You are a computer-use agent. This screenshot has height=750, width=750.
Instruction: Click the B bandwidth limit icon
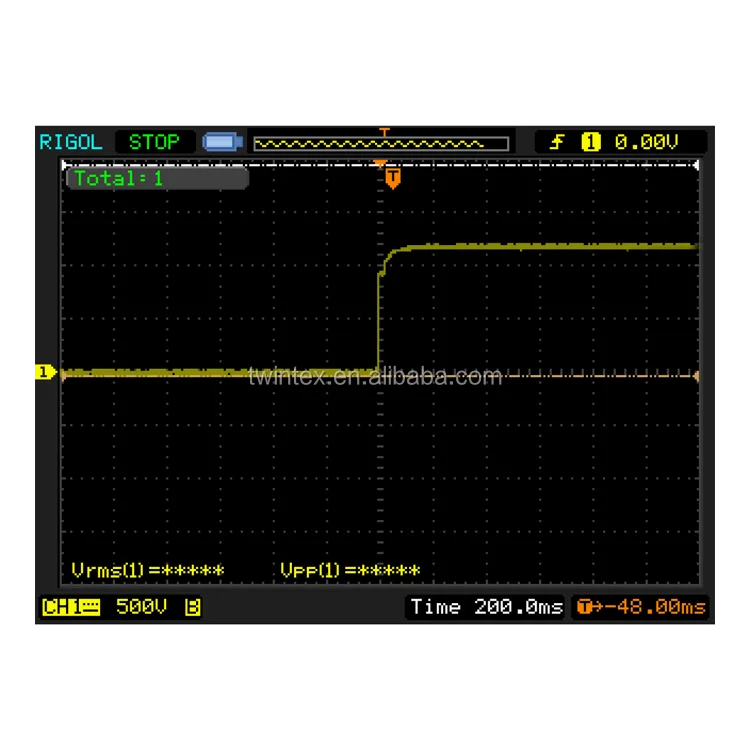193,607
